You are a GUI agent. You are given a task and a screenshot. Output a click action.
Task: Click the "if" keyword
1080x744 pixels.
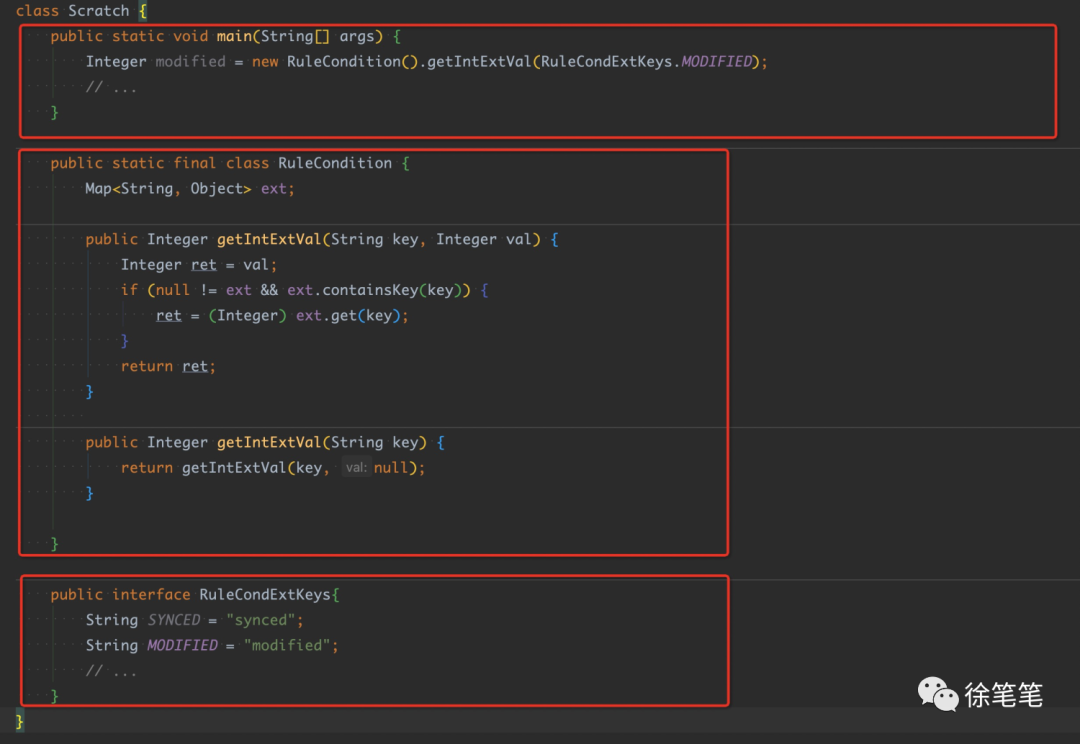tap(129, 290)
